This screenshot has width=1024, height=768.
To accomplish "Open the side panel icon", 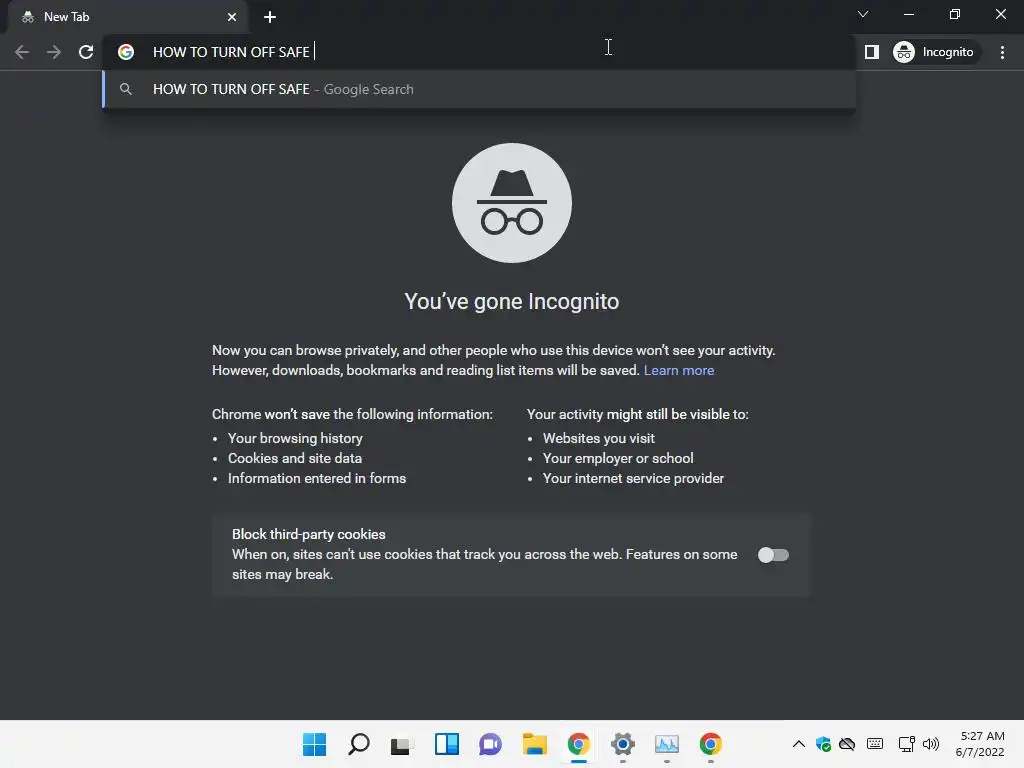I will (x=872, y=52).
